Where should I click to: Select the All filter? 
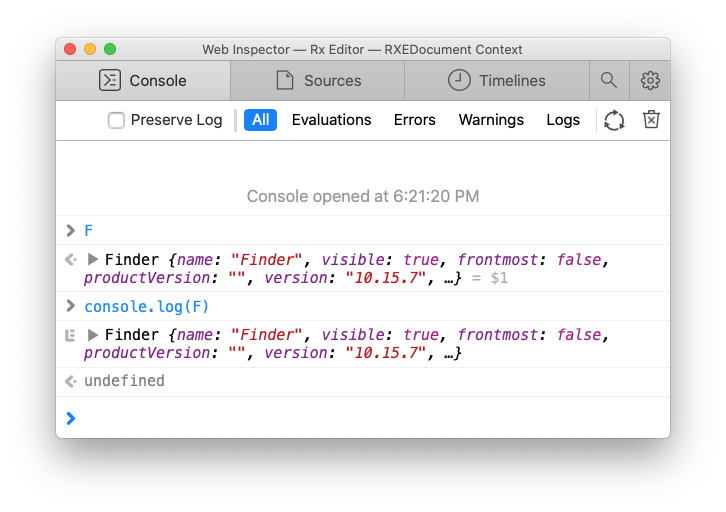260,120
